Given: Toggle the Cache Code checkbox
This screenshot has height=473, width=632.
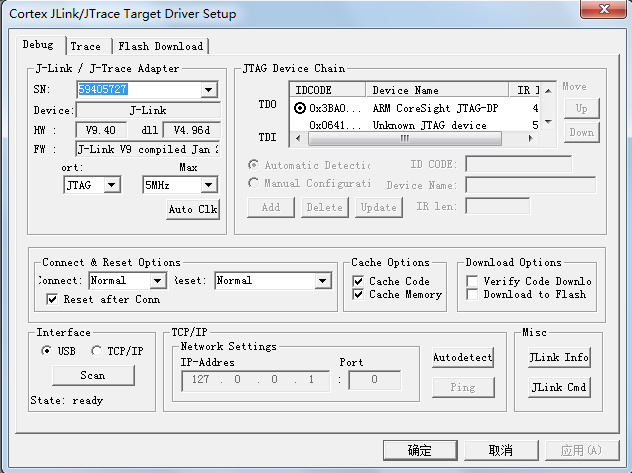Looking at the screenshot, I should click(358, 281).
